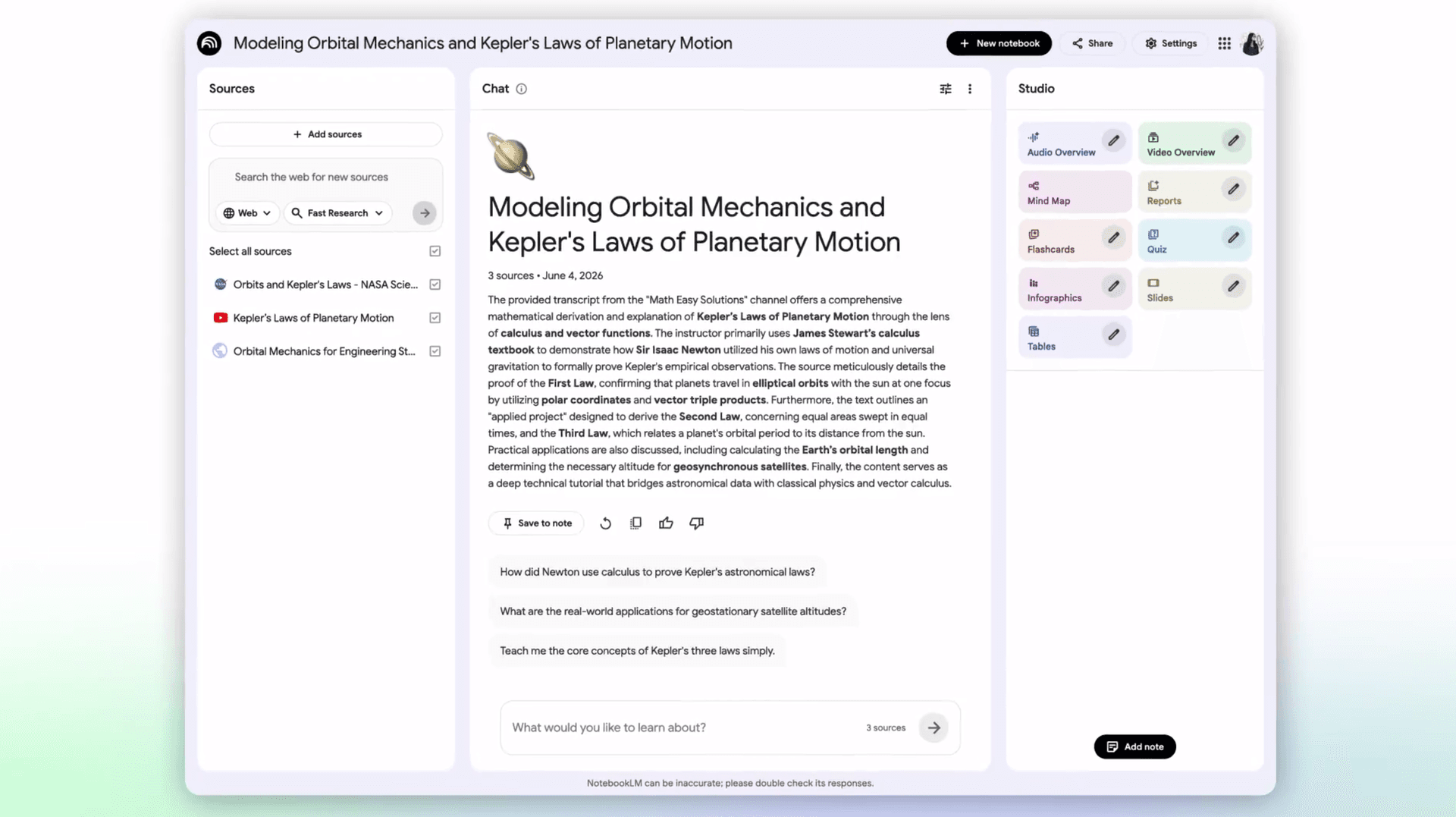Toggle the Select all sources checkbox
The height and width of the screenshot is (817, 1456).
coord(435,251)
